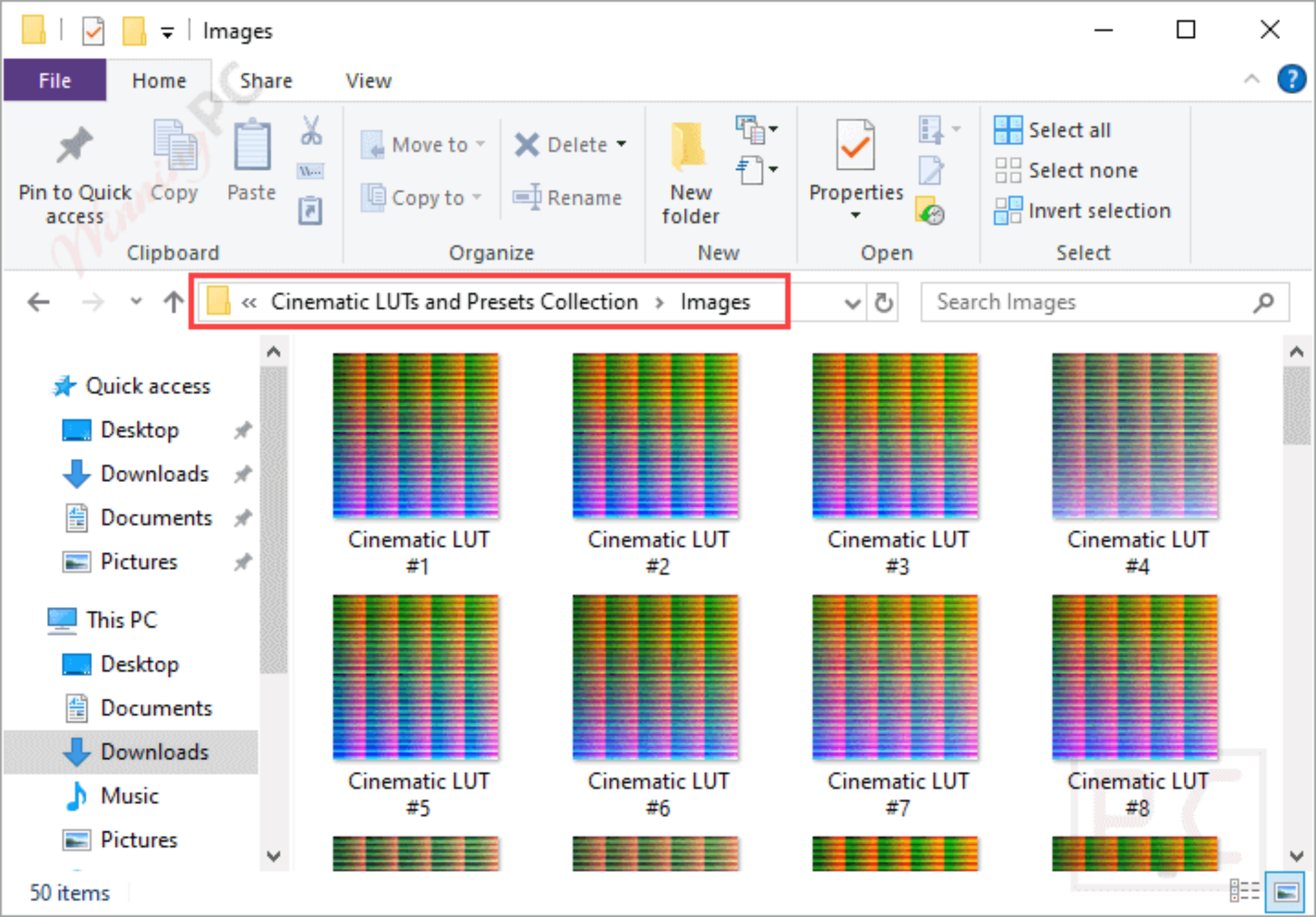Click the file list vertical scrollbar thumb
This screenshot has height=917, width=1316.
1296,405
